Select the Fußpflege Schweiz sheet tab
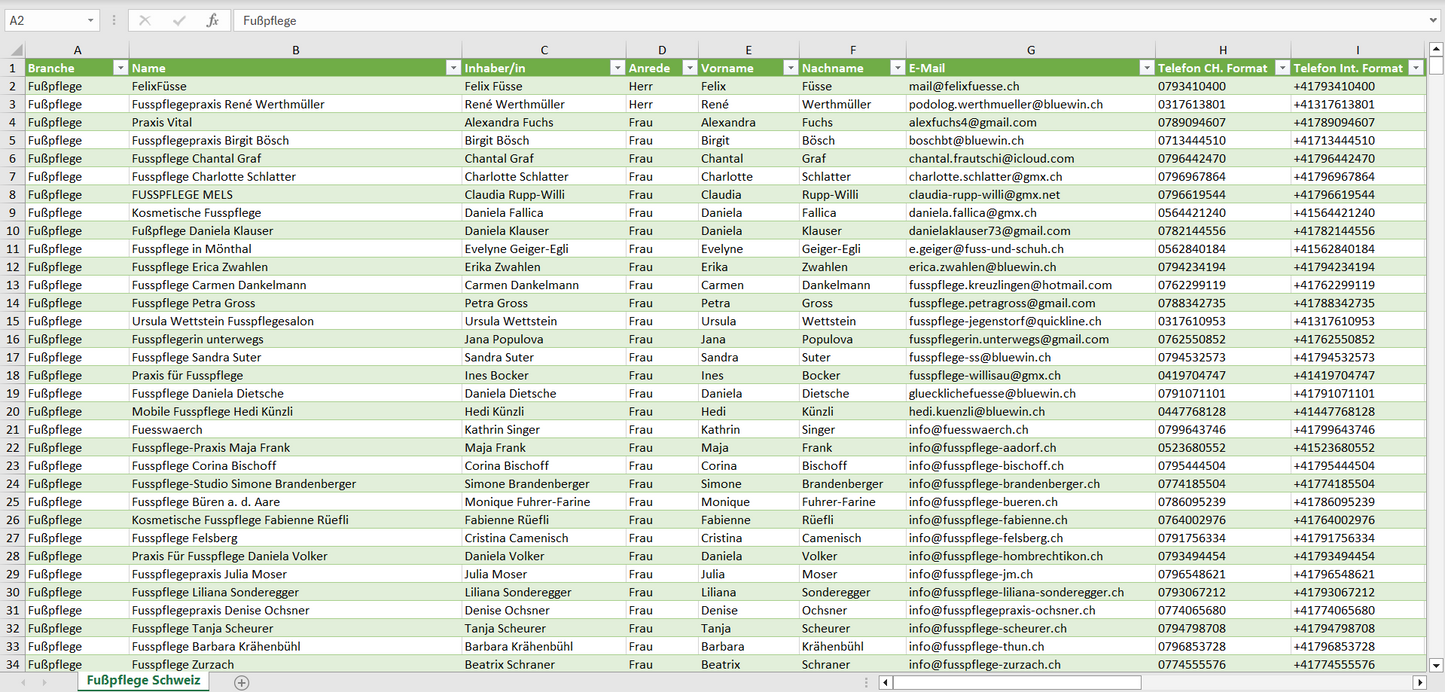Viewport: 1445px width, 692px height. pos(143,681)
